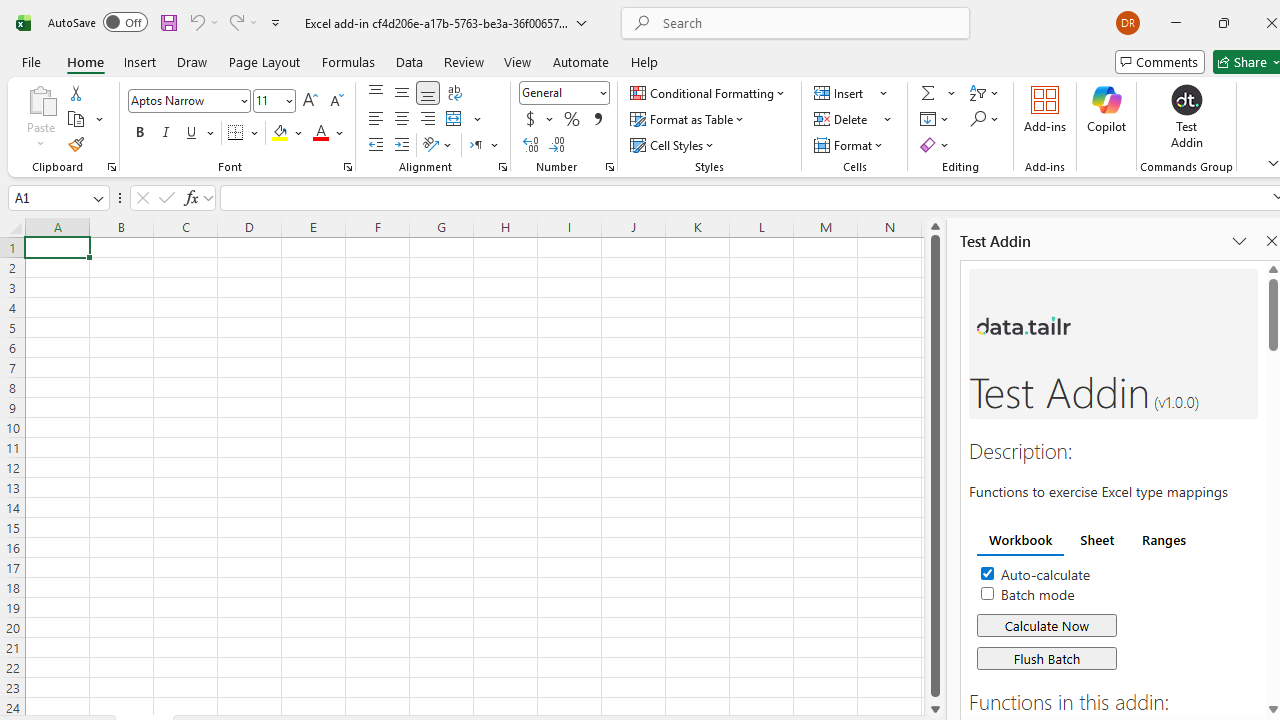This screenshot has height=720, width=1280.
Task: Click the Calculate Now button
Action: pos(1046,625)
